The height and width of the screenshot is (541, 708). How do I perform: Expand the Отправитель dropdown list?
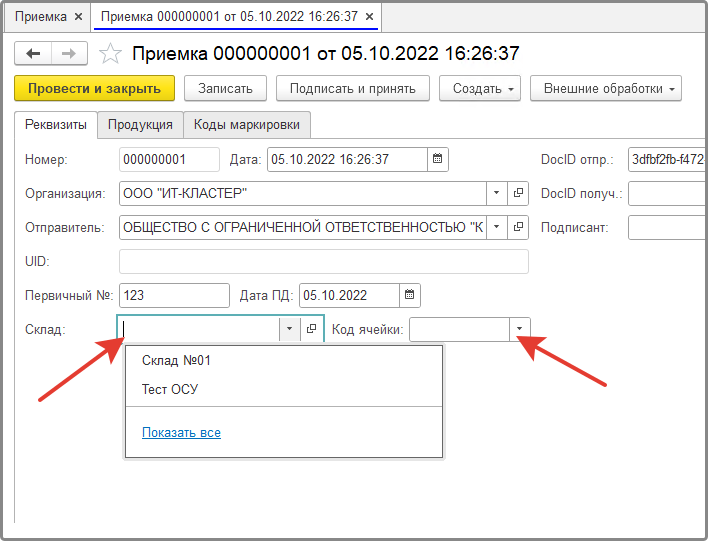[497, 227]
